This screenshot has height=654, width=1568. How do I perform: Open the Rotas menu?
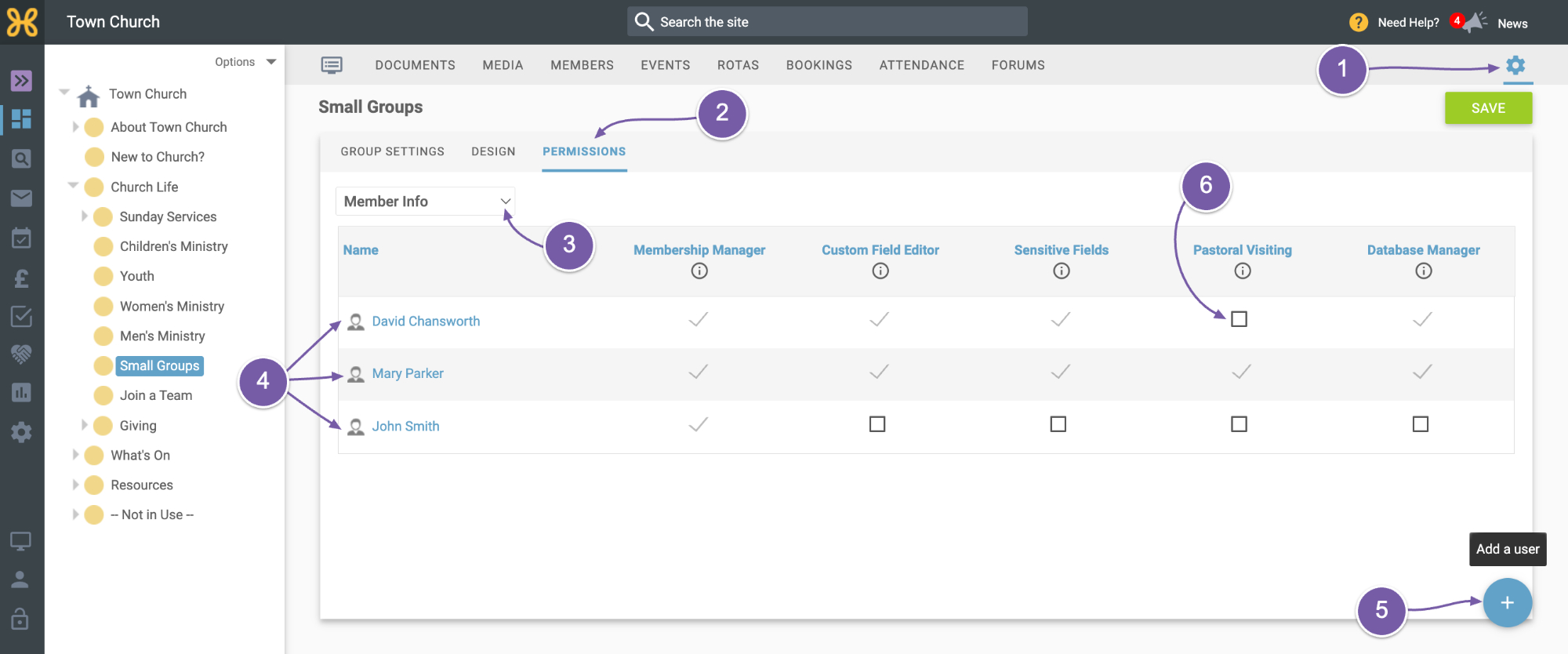[738, 65]
